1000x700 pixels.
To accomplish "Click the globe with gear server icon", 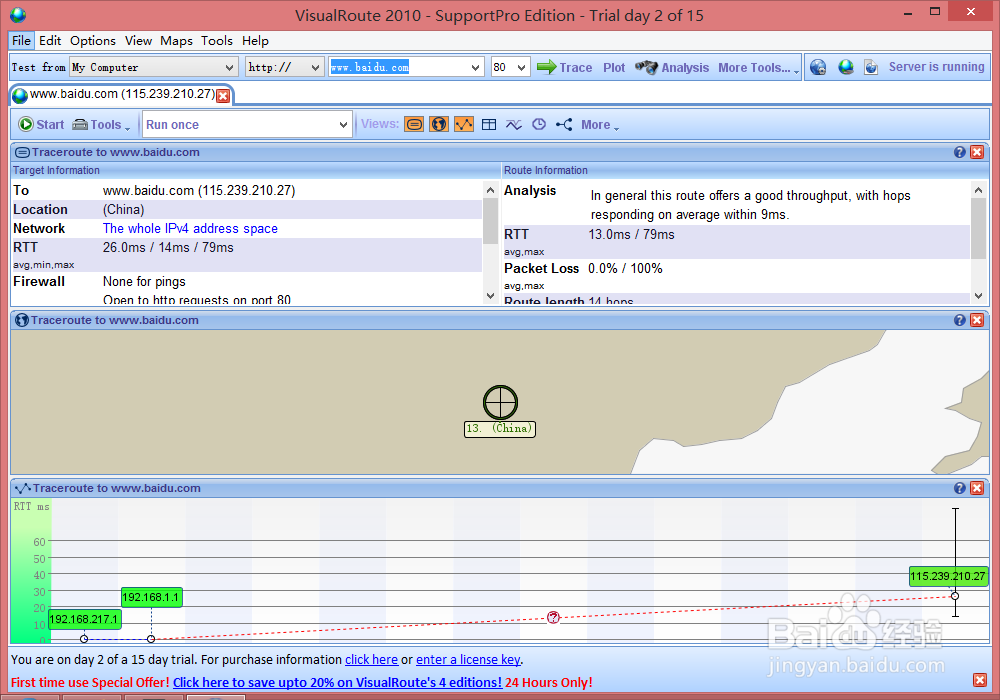I will click(x=818, y=67).
